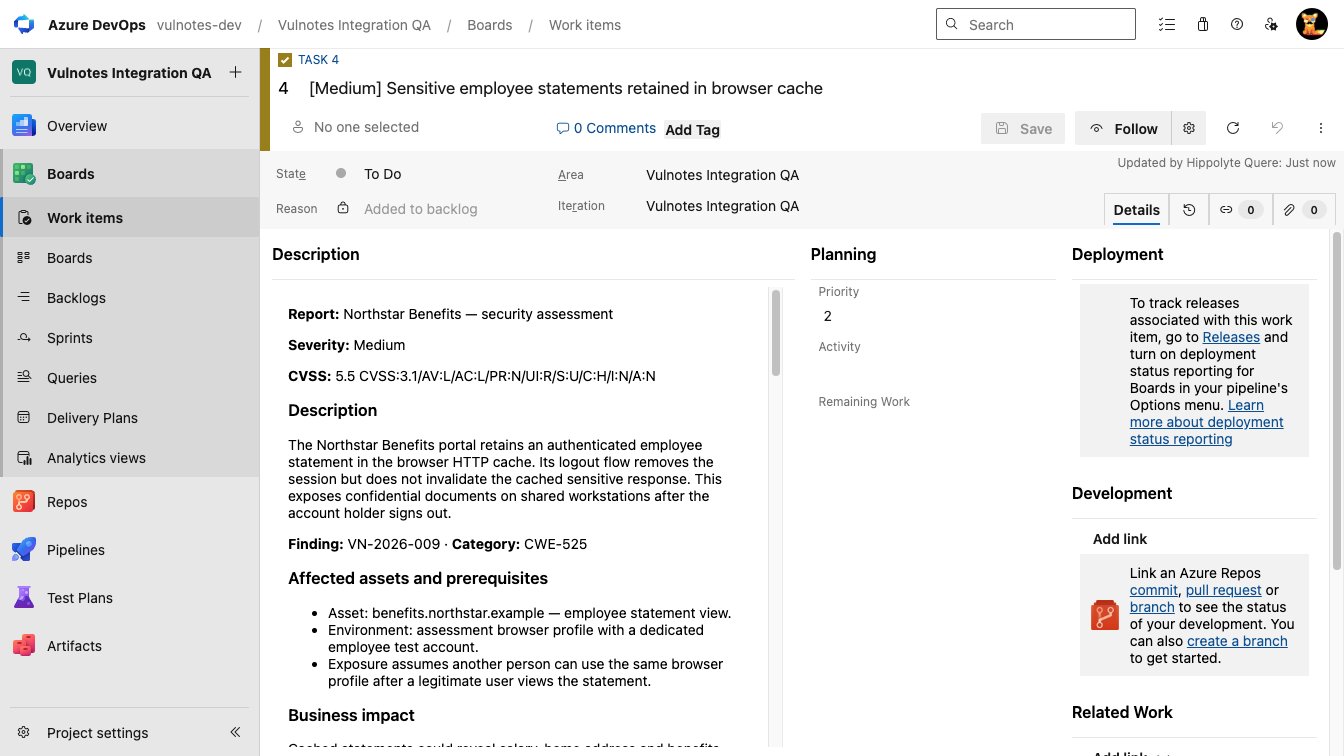Open Project settings
Screen dimensions: 1344x756
click(x=98, y=733)
